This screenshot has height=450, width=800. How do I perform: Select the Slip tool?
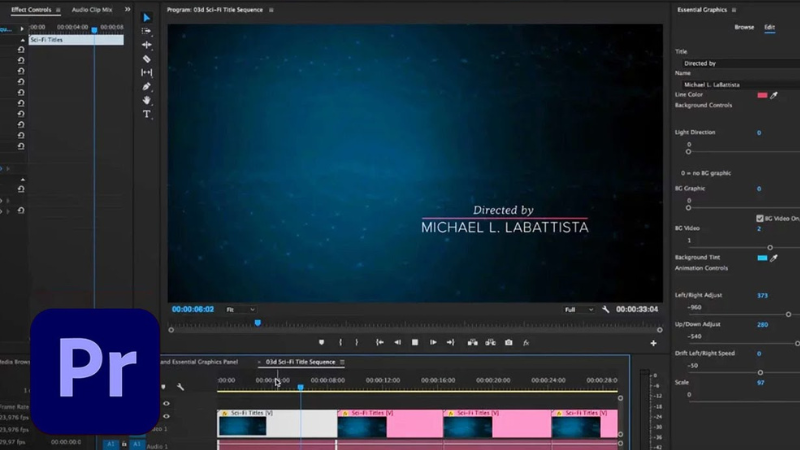click(146, 72)
